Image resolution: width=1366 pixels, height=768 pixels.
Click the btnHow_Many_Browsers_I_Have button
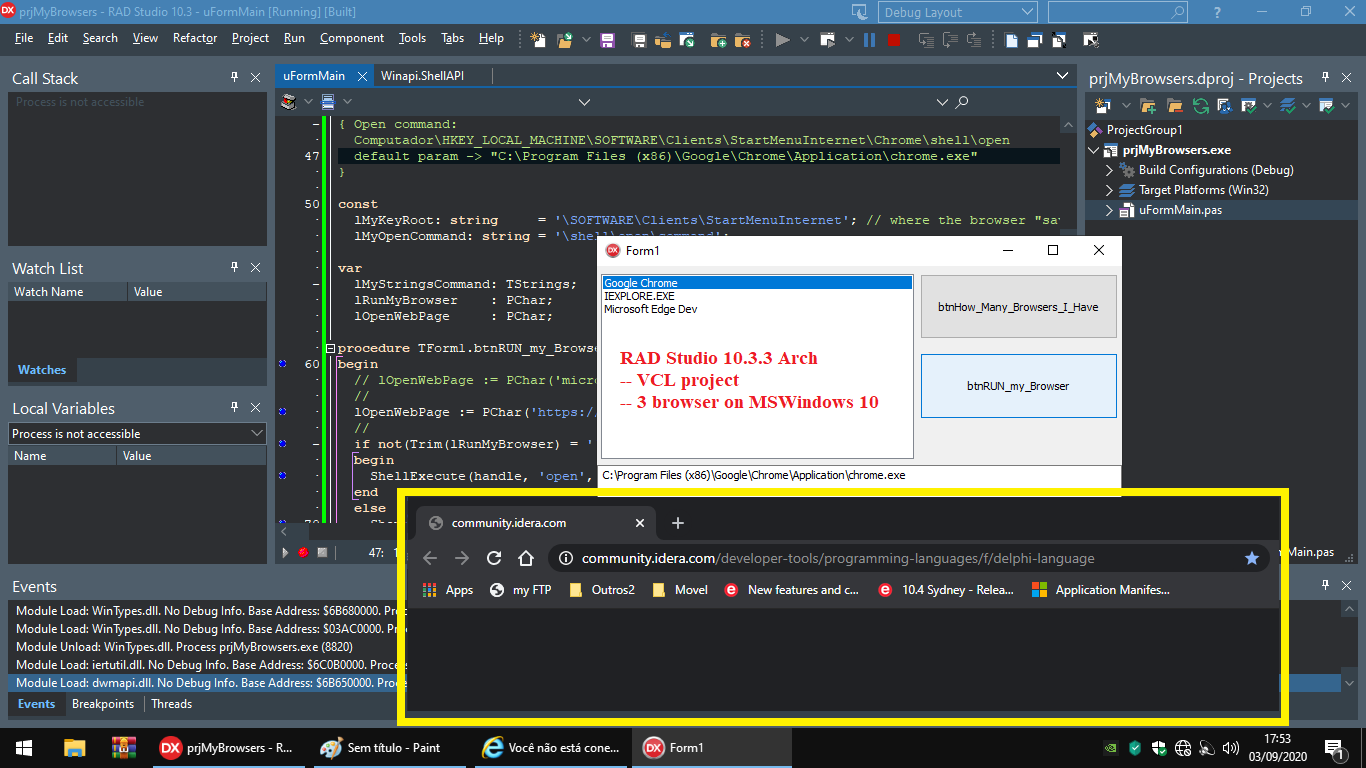[x=1018, y=307]
